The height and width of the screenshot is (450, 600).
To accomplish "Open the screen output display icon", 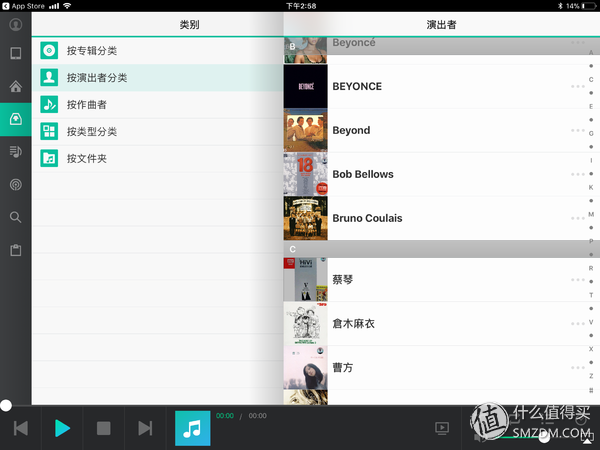I will (x=442, y=428).
